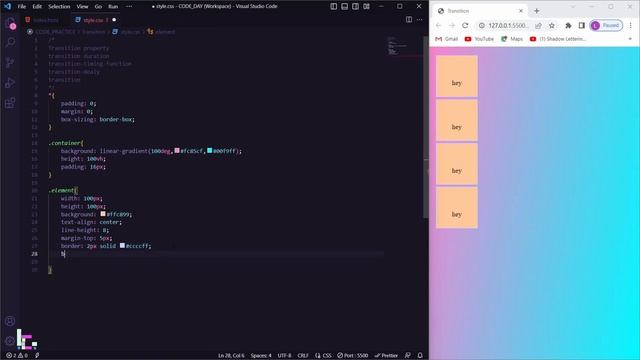This screenshot has width=640, height=360.
Task: Click Ln 28, Col 6 status entry
Action: [231, 356]
